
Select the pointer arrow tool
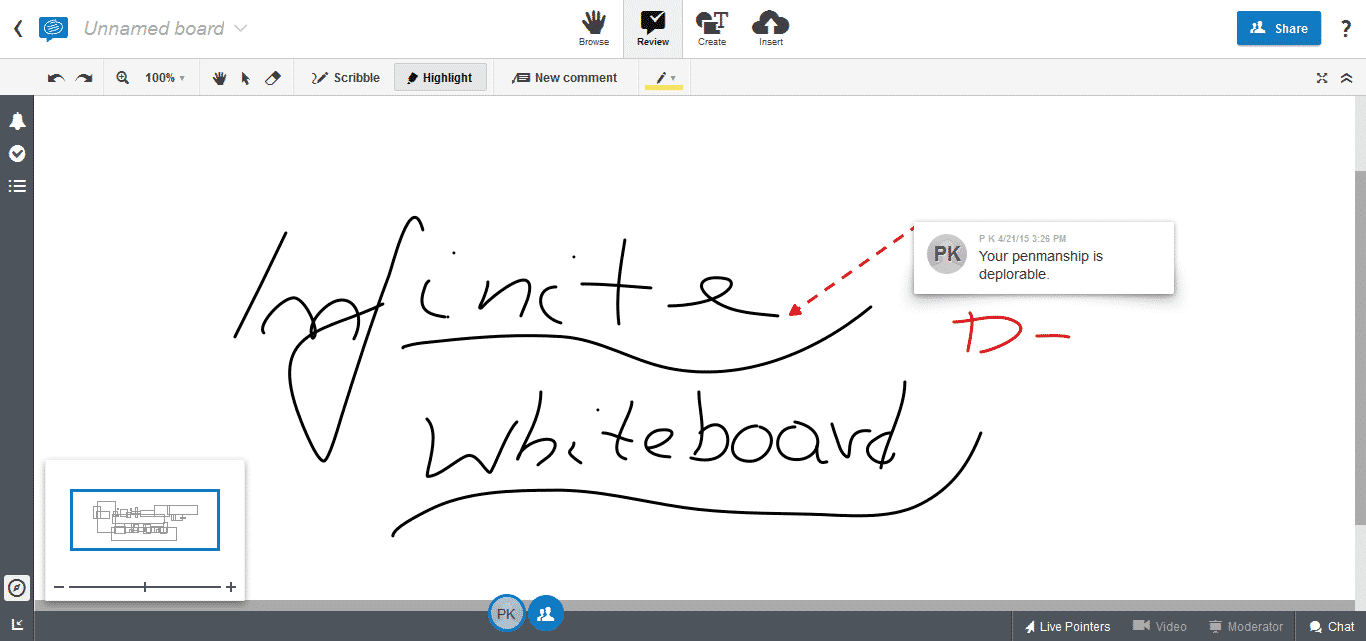click(246, 77)
